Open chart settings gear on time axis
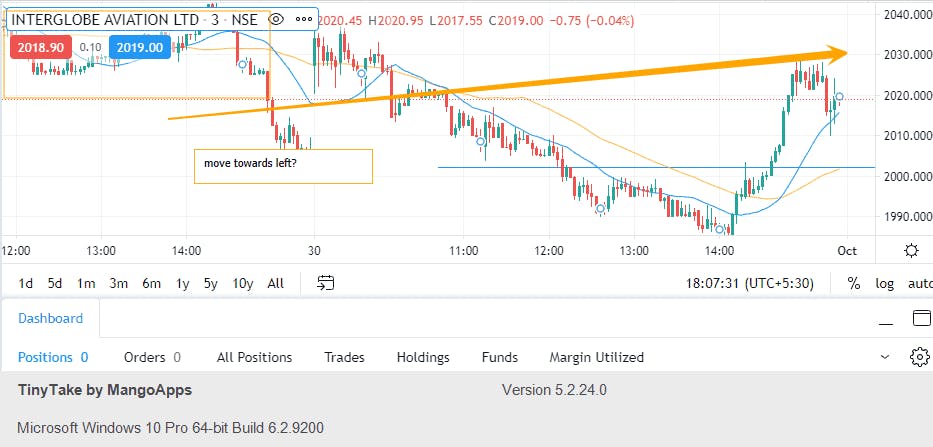The image size is (933, 447). [x=911, y=251]
